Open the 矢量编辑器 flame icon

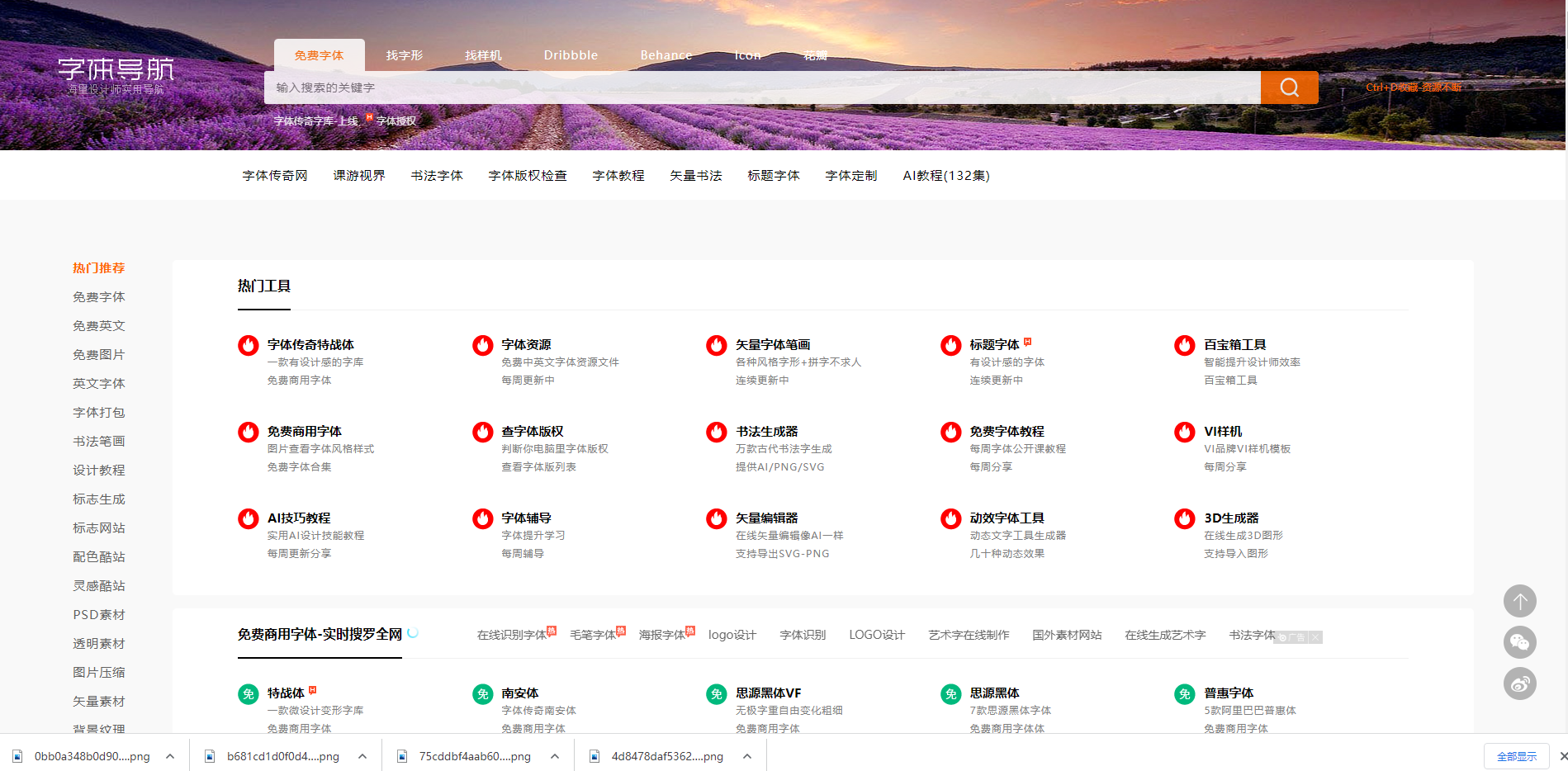click(x=717, y=518)
